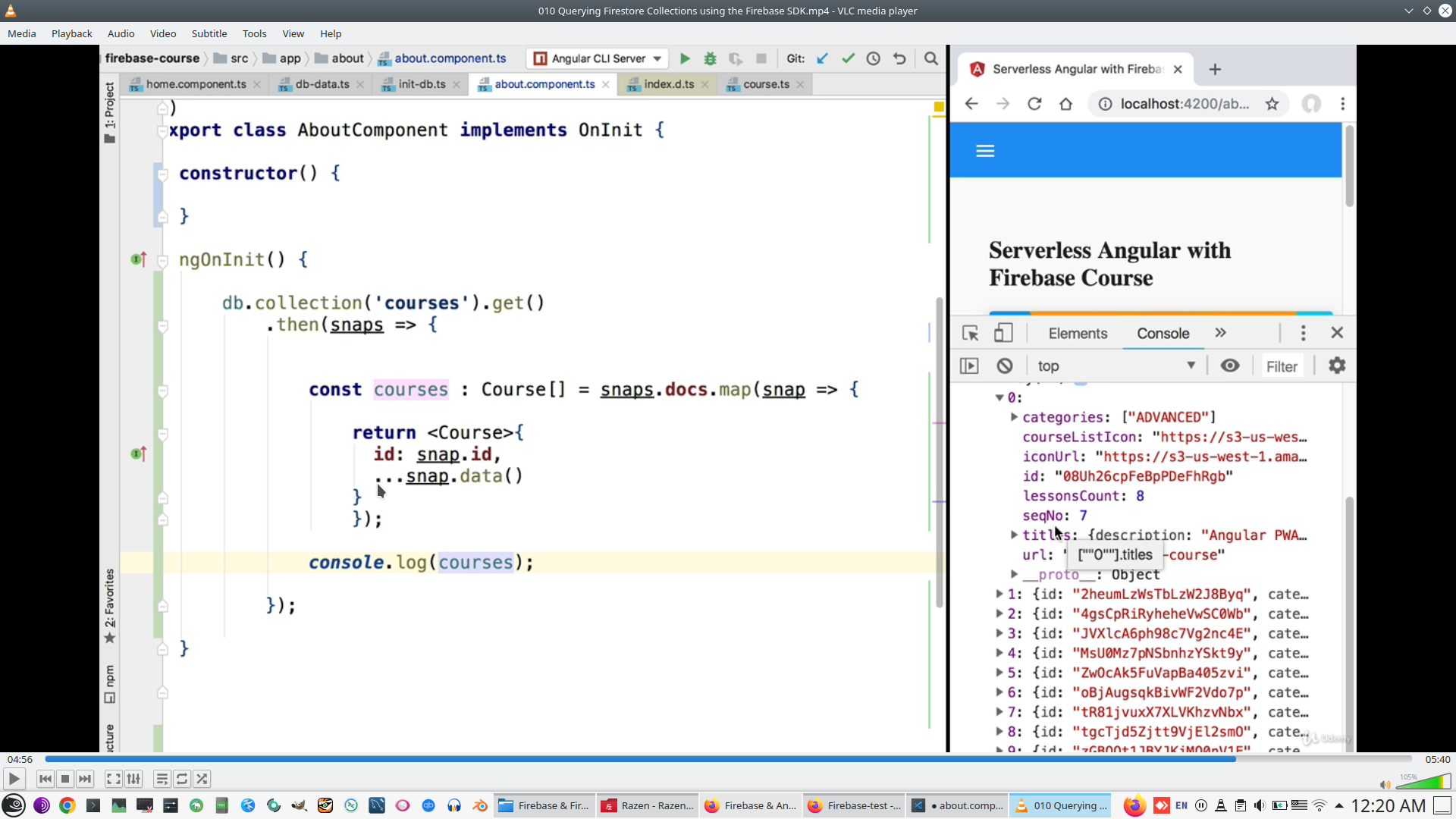
Task: Seek on the video progress bar
Action: coord(728,758)
